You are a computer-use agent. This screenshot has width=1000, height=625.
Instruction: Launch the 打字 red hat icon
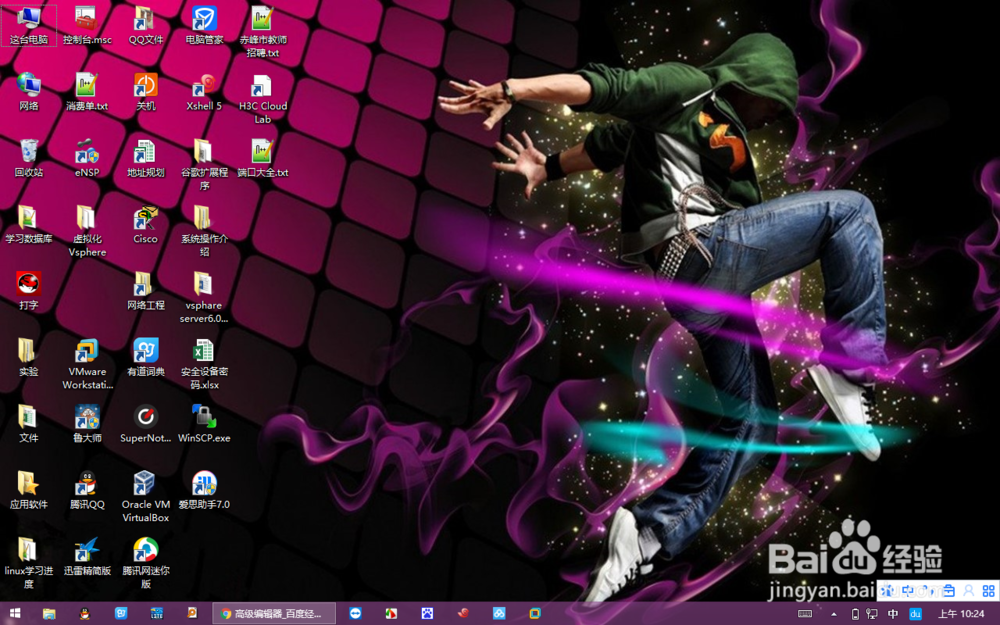tap(29, 291)
